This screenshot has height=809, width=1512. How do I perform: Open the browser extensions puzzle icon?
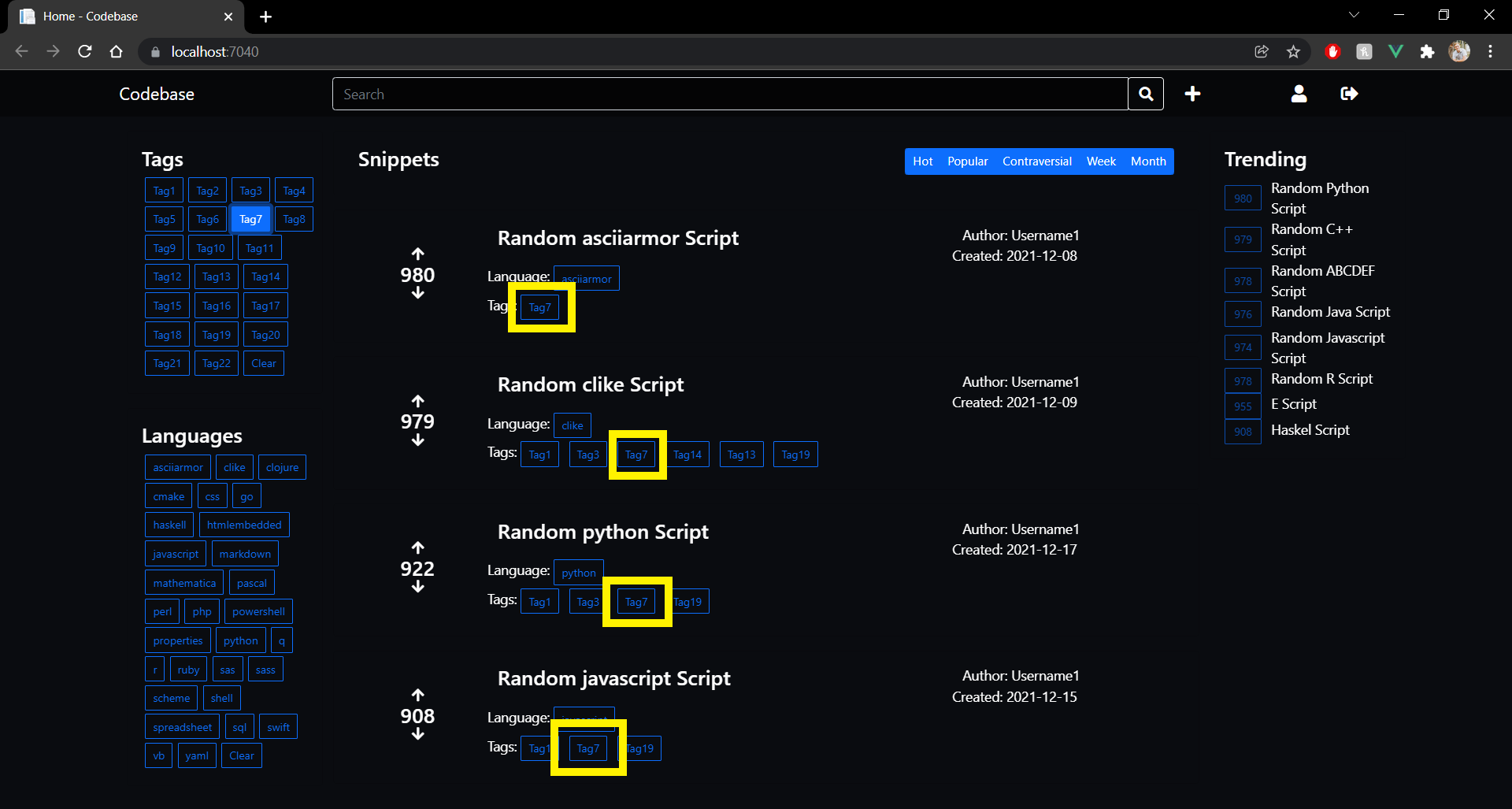(x=1428, y=51)
